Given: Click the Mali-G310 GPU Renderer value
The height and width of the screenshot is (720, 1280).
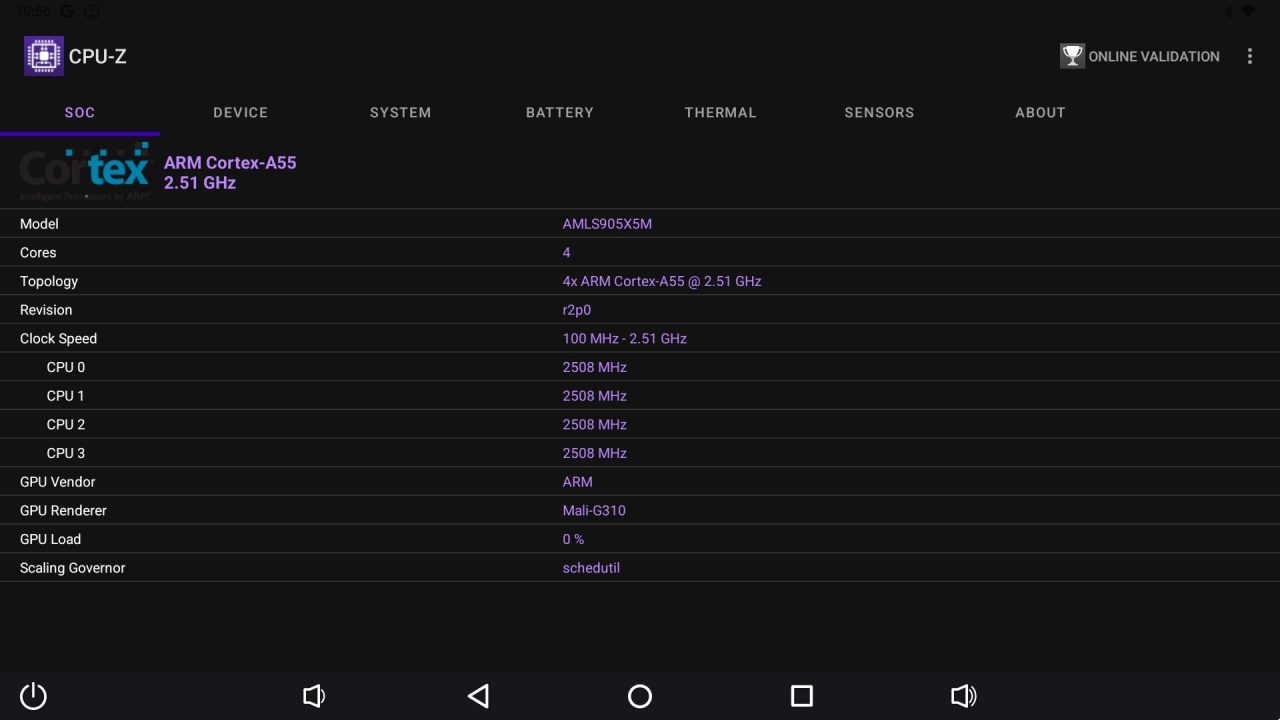Looking at the screenshot, I should (x=594, y=510).
